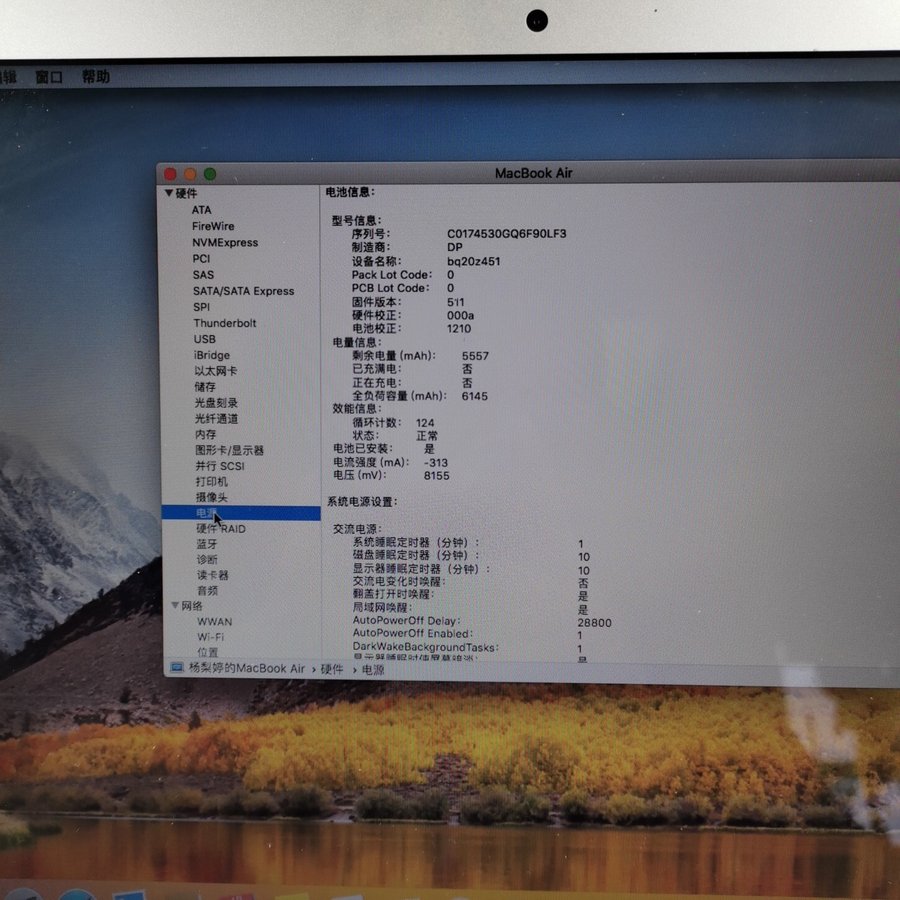
Task: Click the MacBook Air computer name in path bar
Action: (247, 669)
